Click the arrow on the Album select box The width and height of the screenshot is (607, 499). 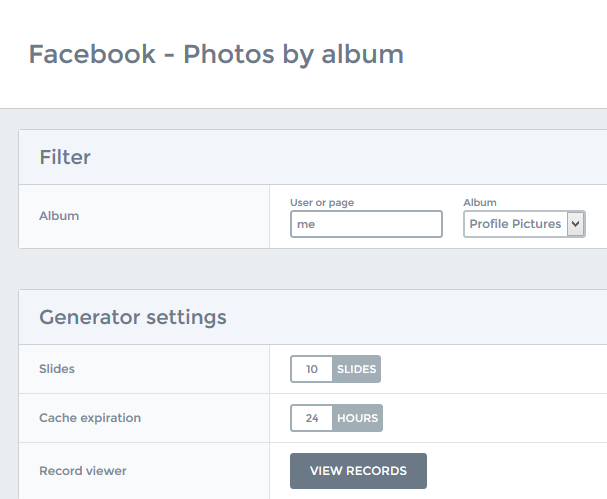pos(576,224)
